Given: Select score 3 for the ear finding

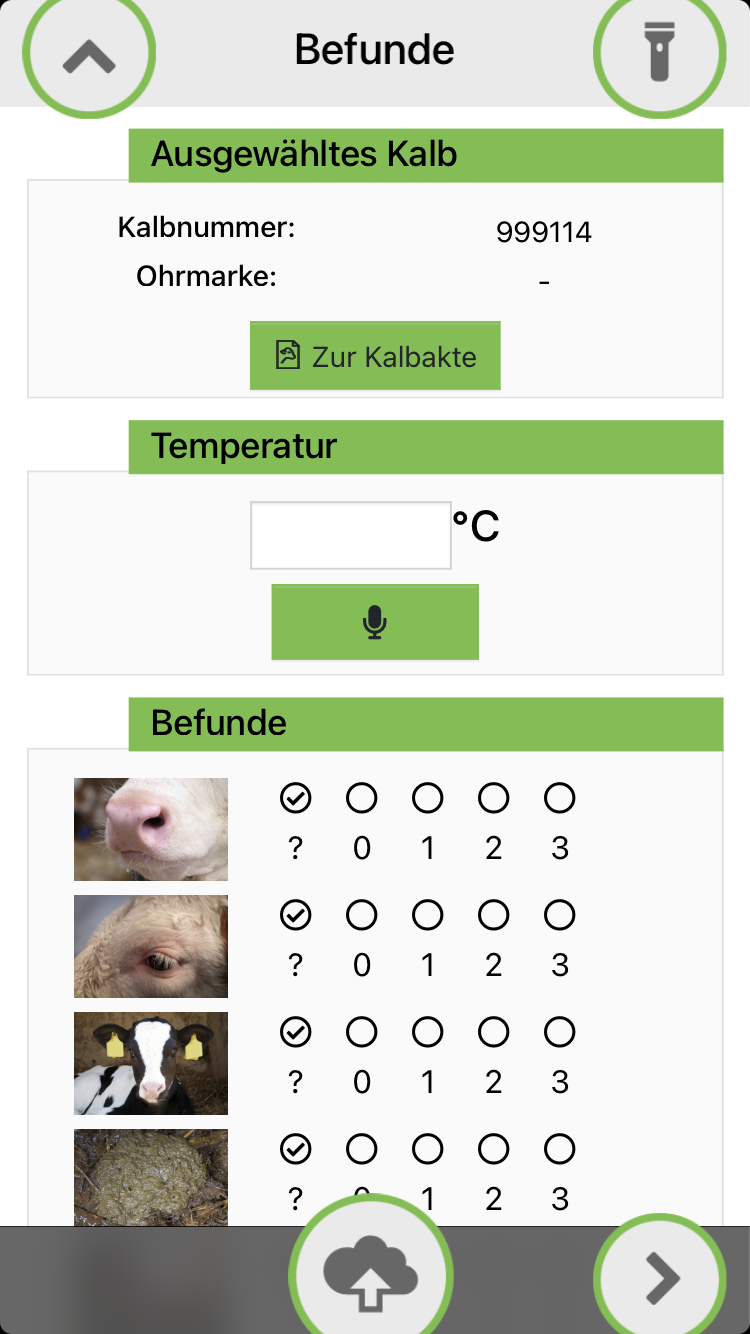Looking at the screenshot, I should coord(560,1032).
